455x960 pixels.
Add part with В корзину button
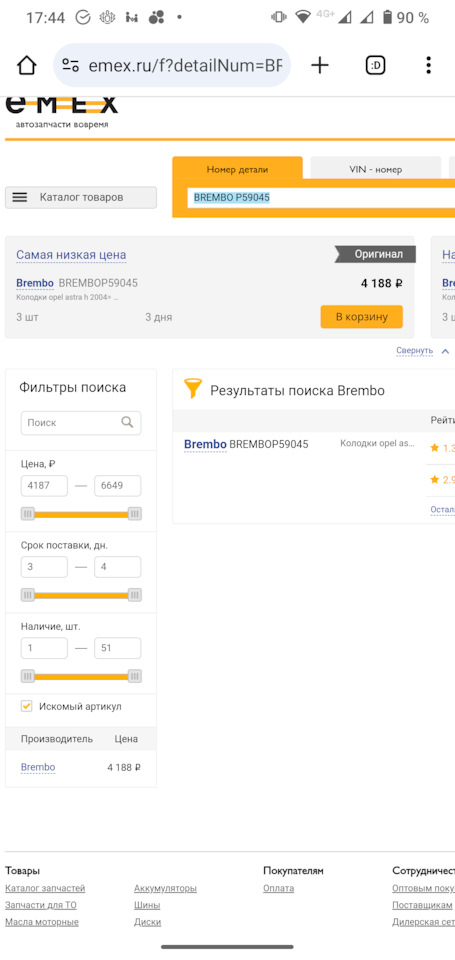click(361, 317)
